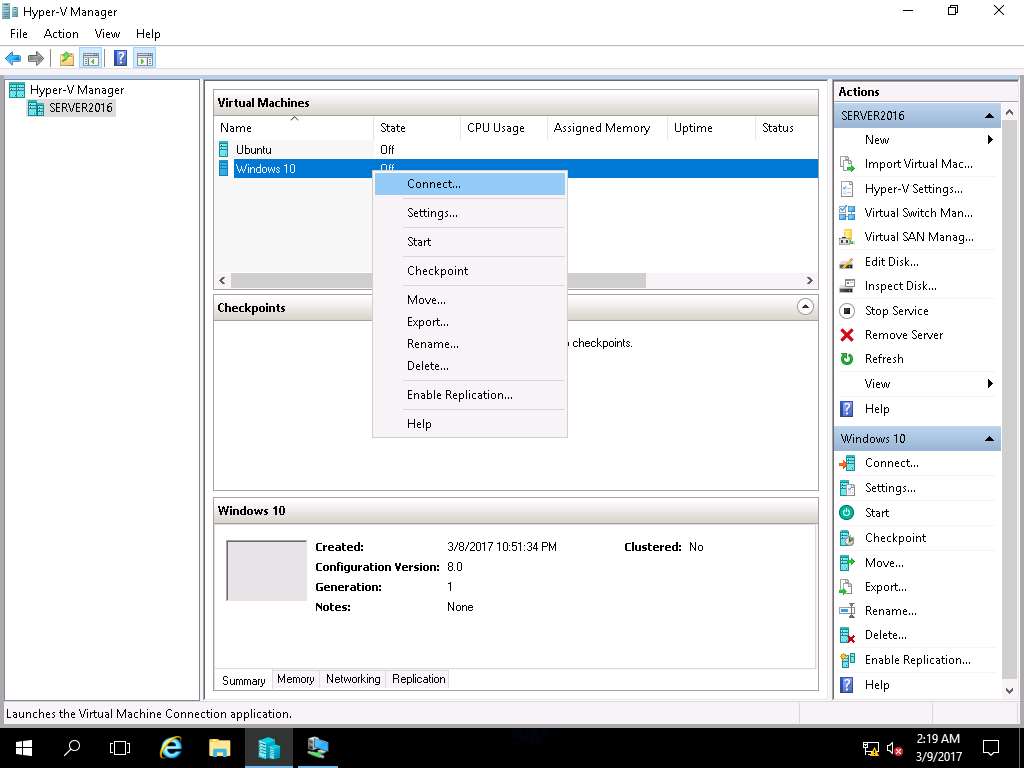Sort virtual machines by Name column

pos(294,128)
